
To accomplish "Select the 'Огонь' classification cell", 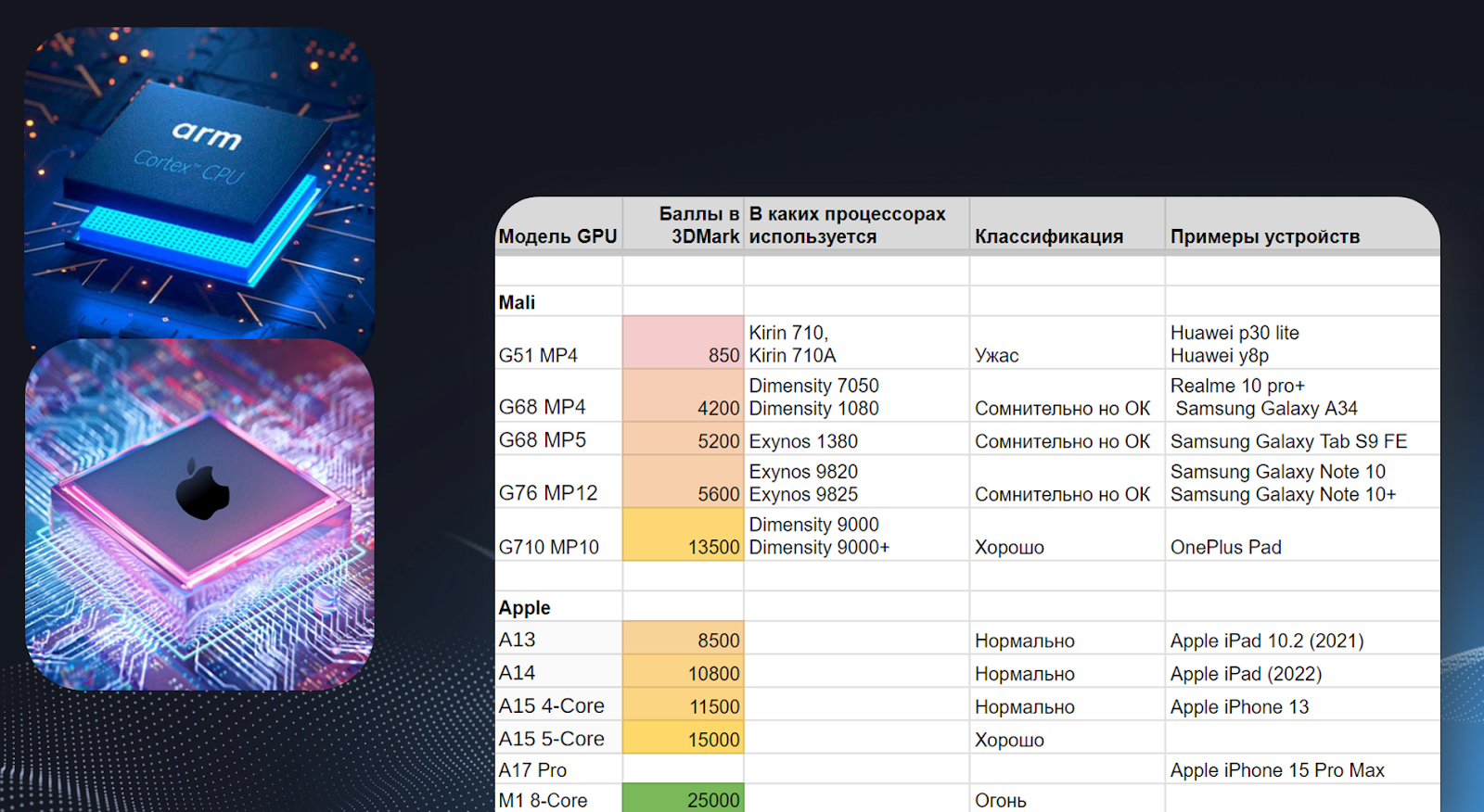I will coord(1067,798).
